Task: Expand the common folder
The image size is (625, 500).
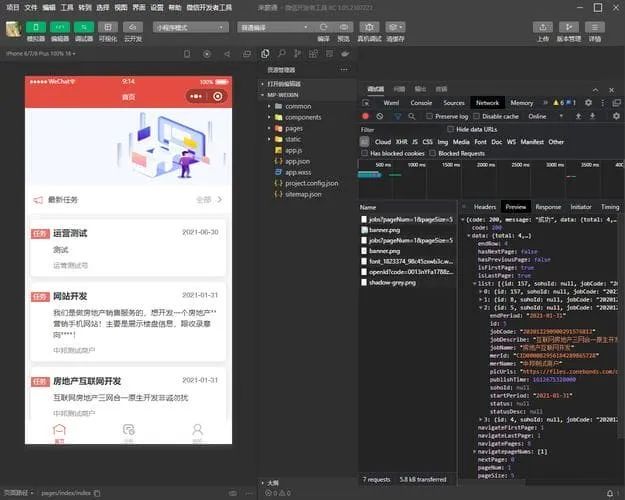Action: click(298, 106)
